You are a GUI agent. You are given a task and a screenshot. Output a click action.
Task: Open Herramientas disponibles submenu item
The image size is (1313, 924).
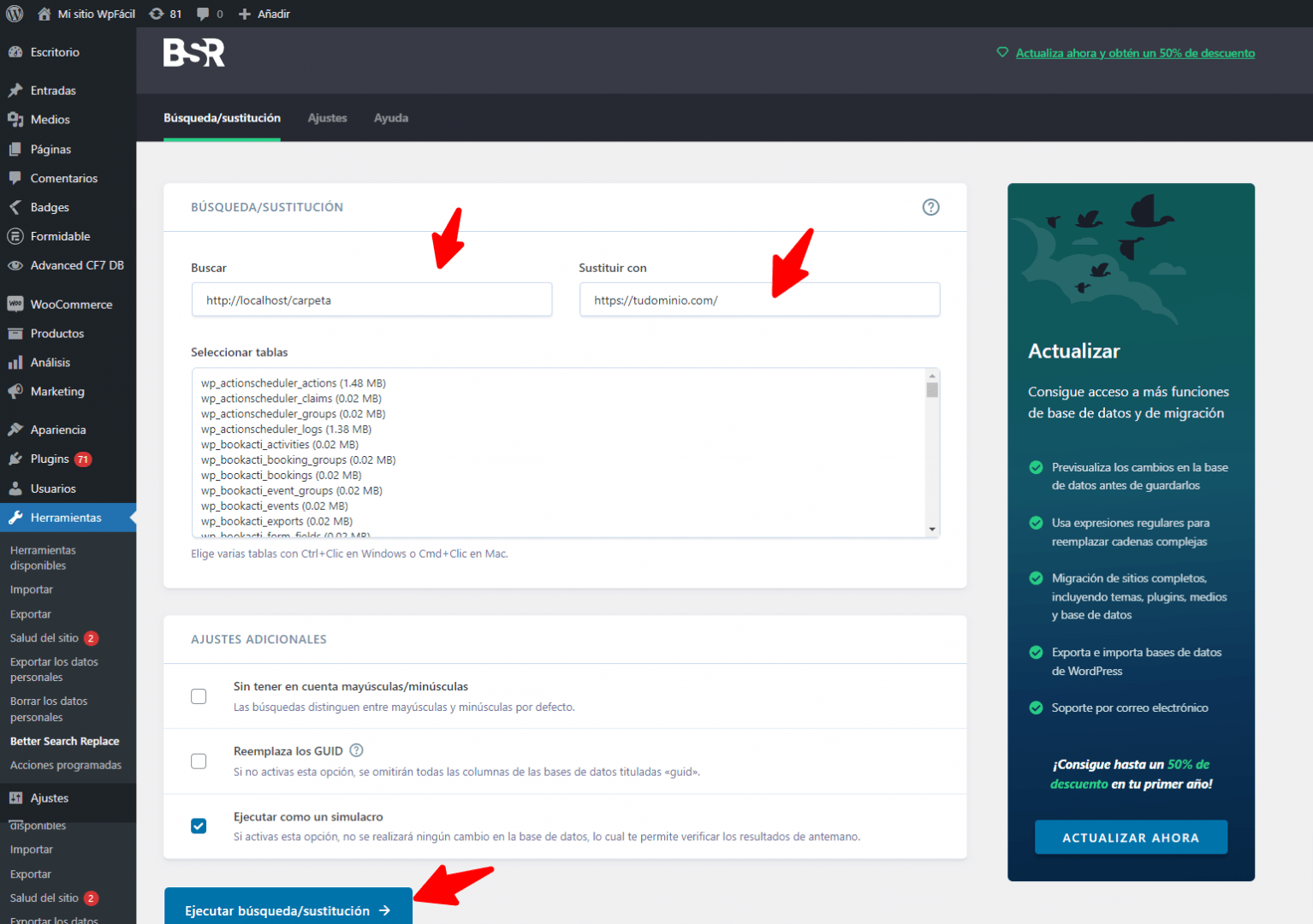pos(43,558)
